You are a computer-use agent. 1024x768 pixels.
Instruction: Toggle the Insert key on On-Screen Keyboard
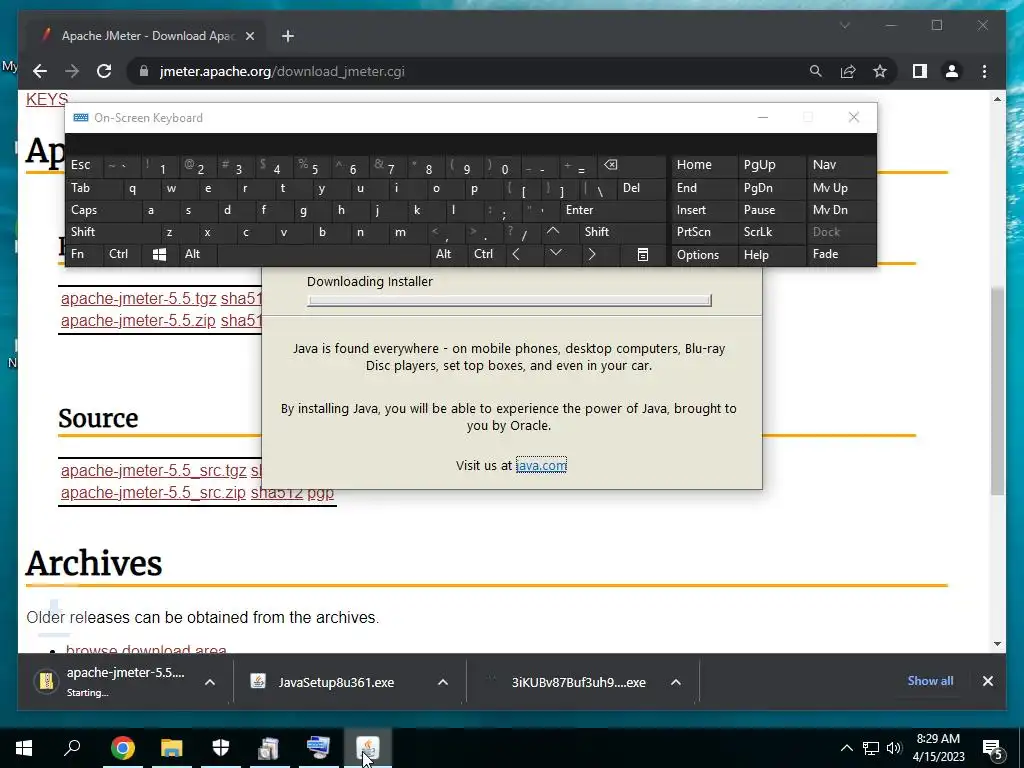pyautogui.click(x=704, y=210)
